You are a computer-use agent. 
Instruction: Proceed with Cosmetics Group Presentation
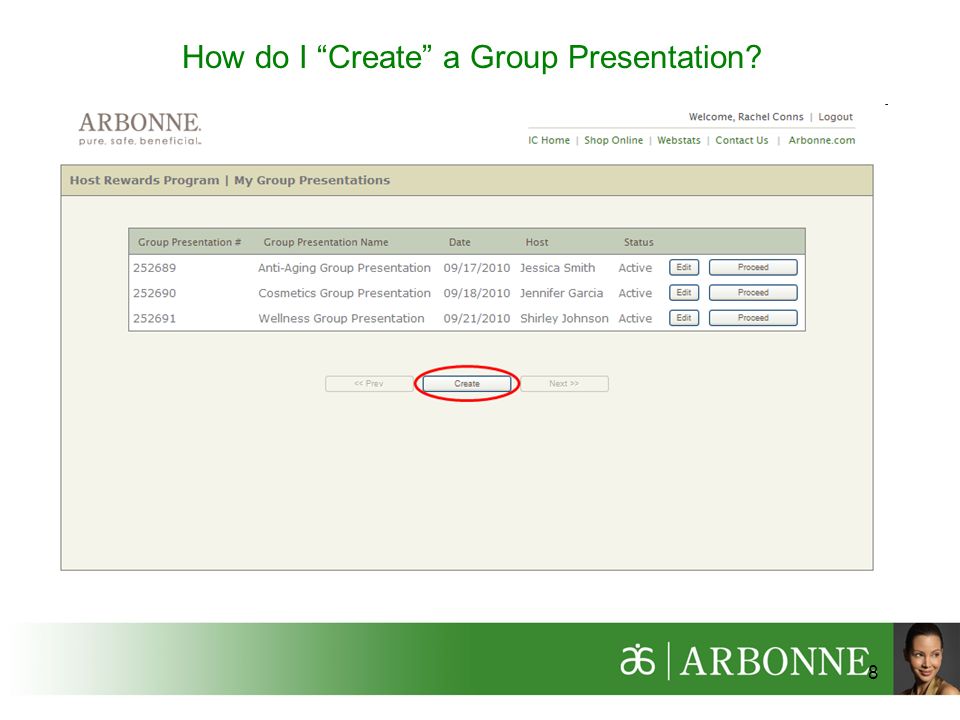(753, 293)
